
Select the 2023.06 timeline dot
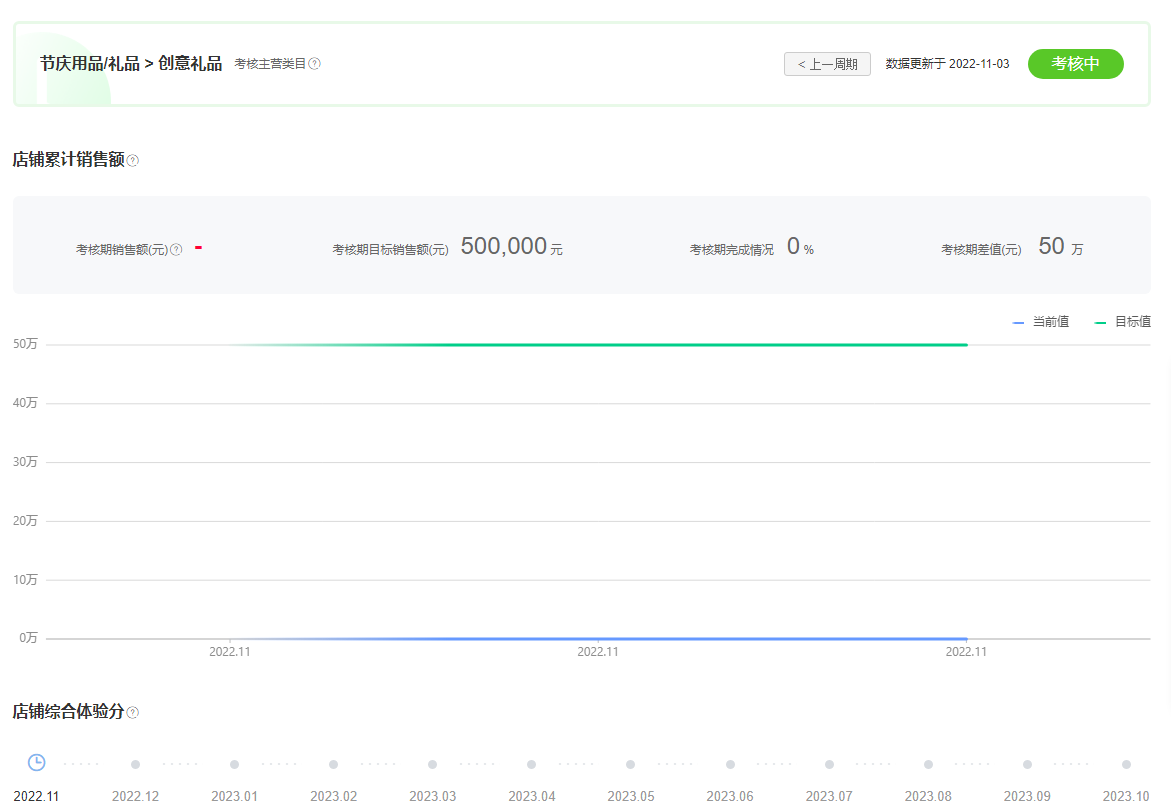730,764
